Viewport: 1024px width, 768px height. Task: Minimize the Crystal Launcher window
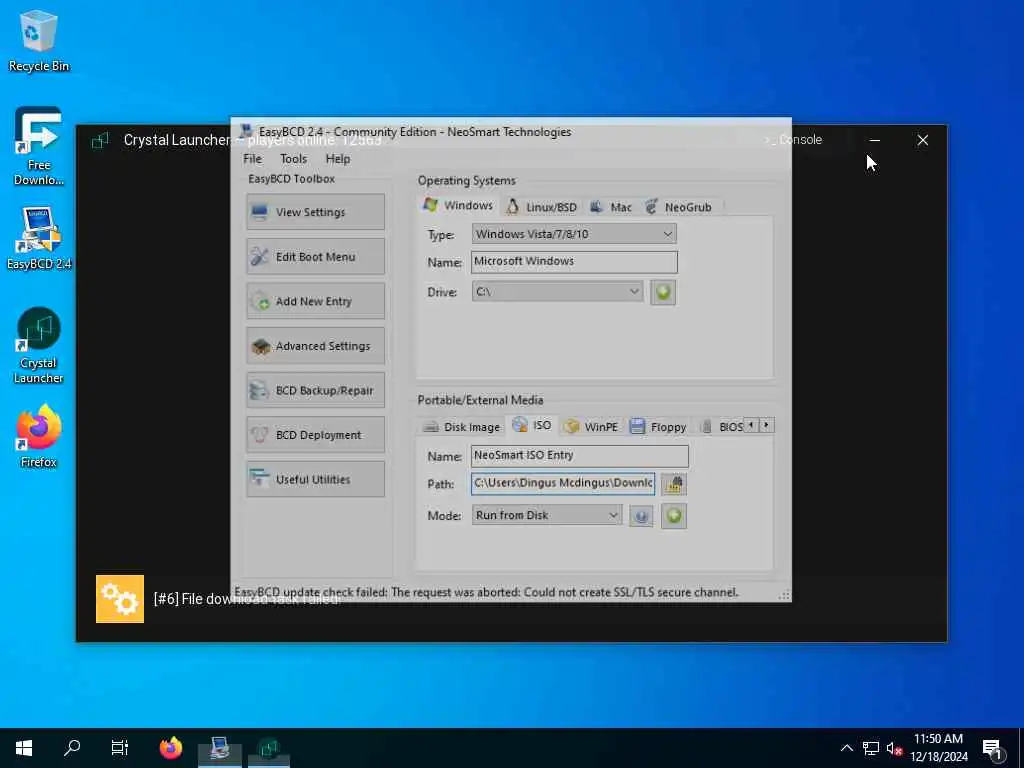pos(874,140)
